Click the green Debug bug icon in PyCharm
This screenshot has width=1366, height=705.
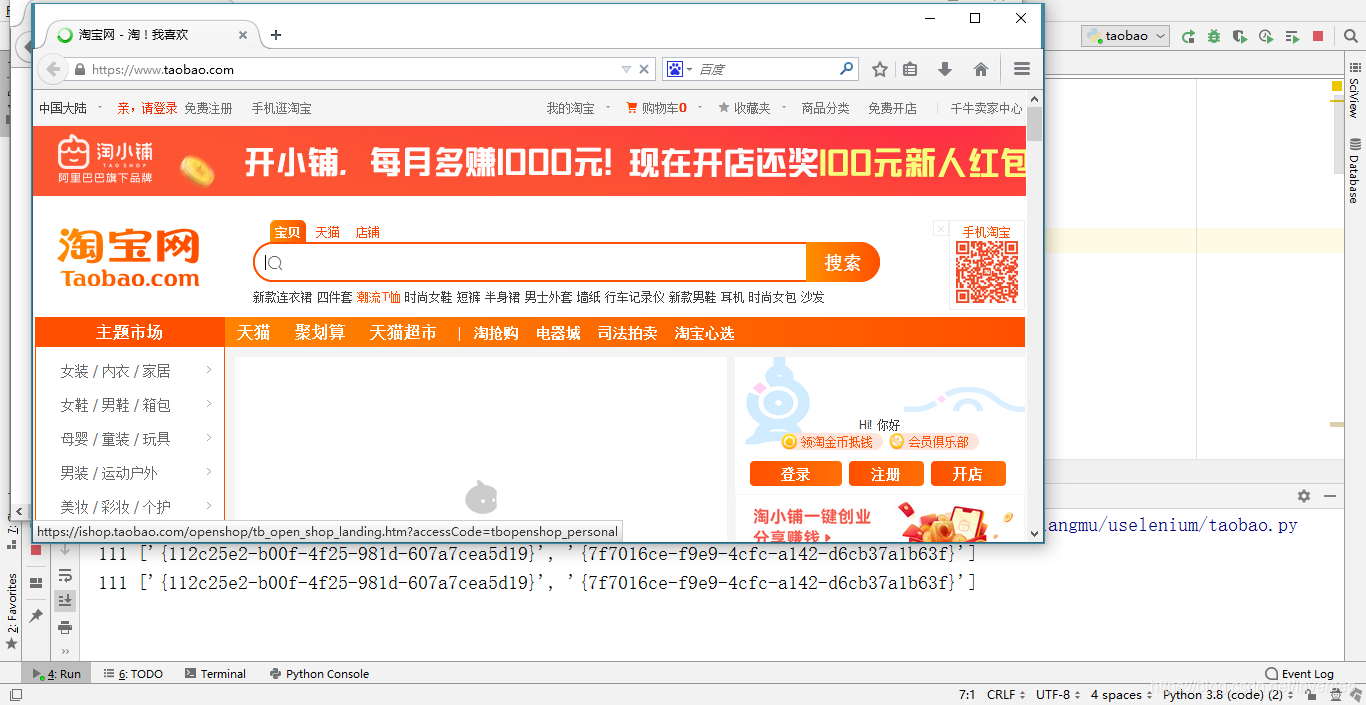click(1214, 36)
